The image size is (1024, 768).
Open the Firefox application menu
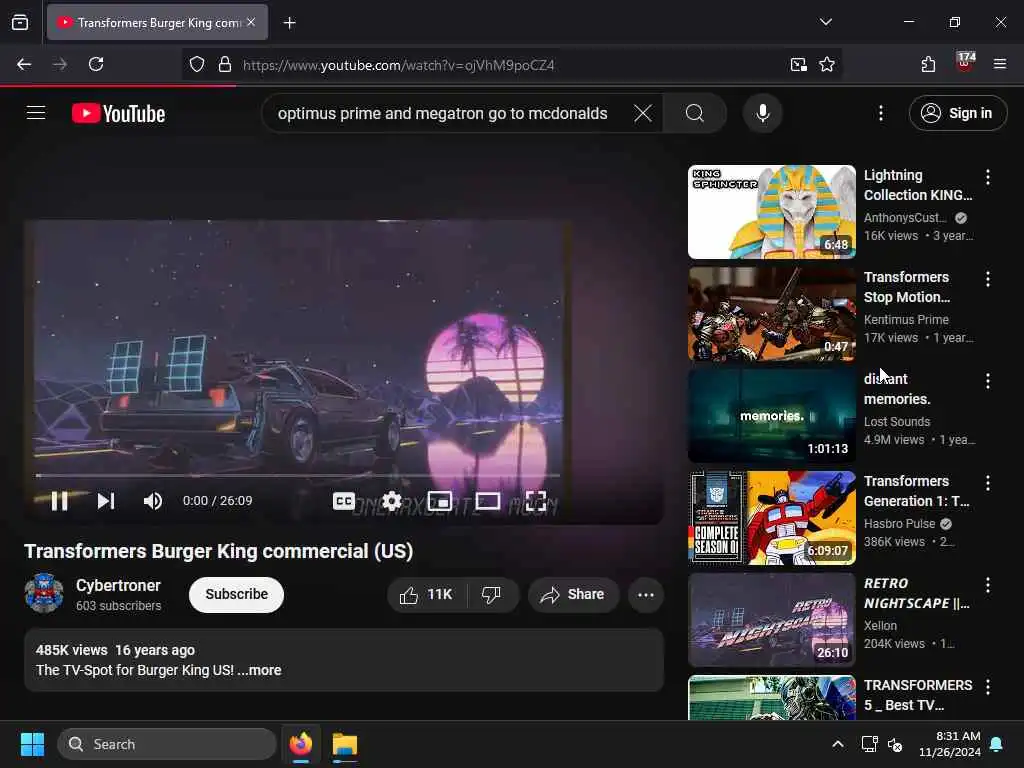point(999,64)
